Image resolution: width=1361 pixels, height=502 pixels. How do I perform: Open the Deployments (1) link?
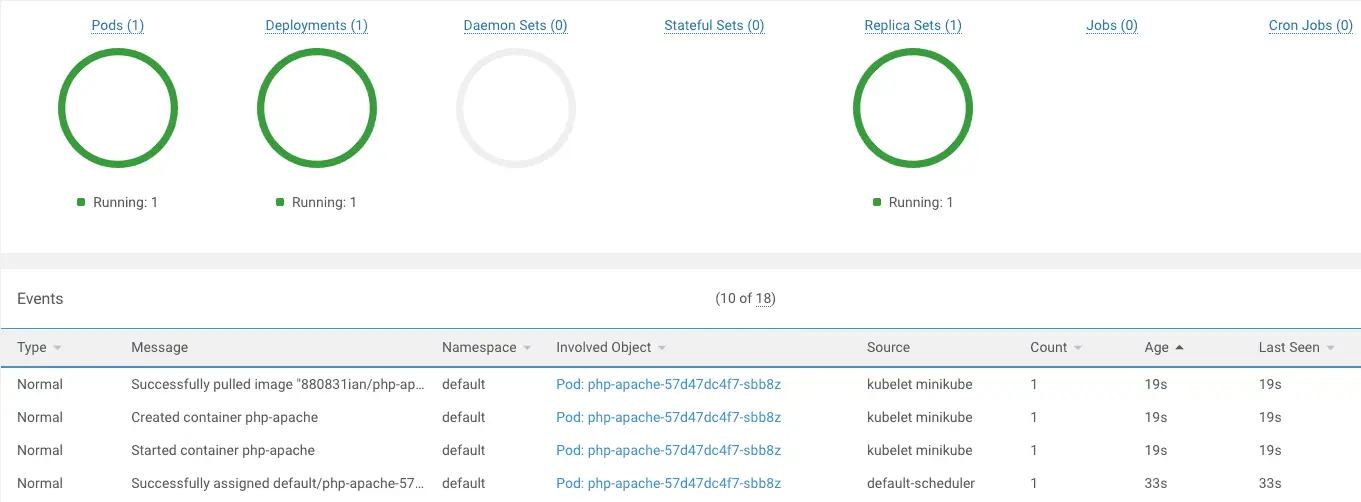(316, 26)
